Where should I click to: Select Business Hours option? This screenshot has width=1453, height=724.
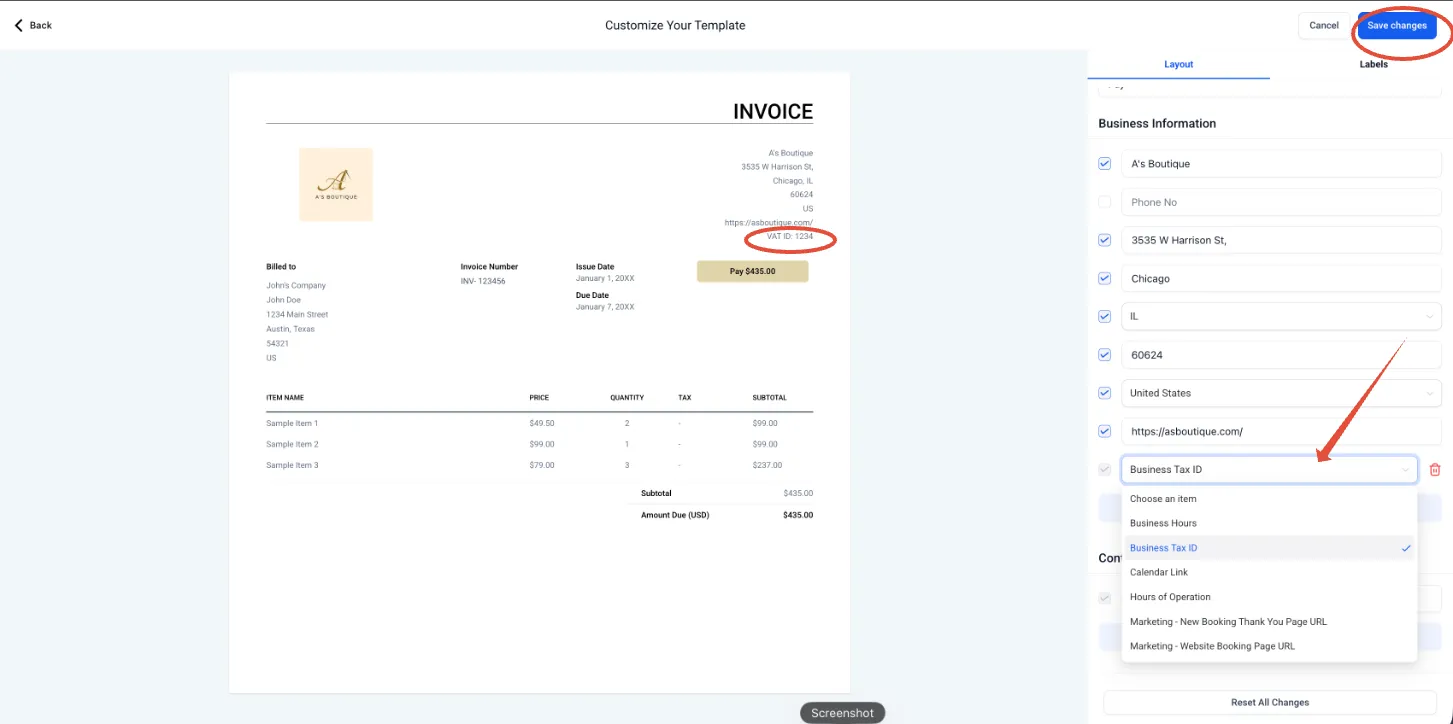pos(1269,523)
